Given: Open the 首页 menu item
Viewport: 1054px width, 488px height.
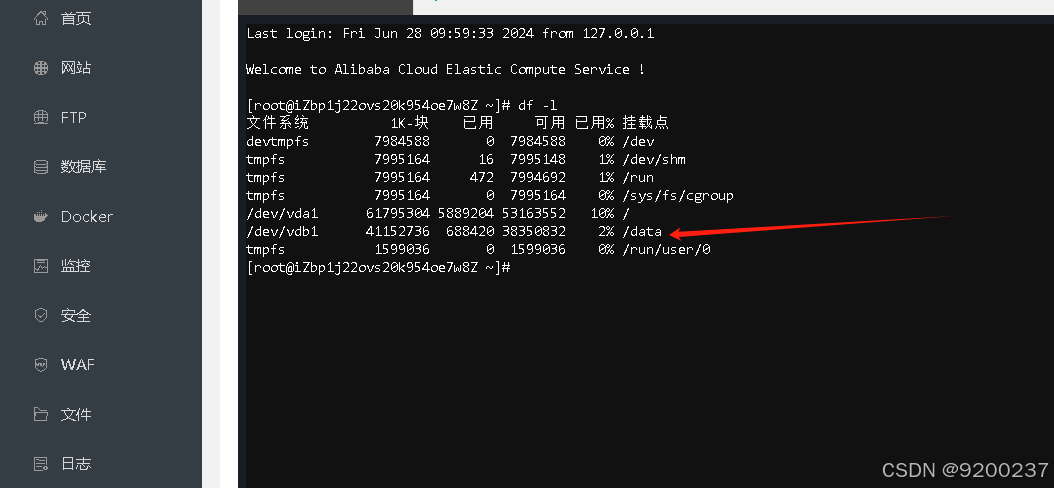Looking at the screenshot, I should pyautogui.click(x=76, y=18).
